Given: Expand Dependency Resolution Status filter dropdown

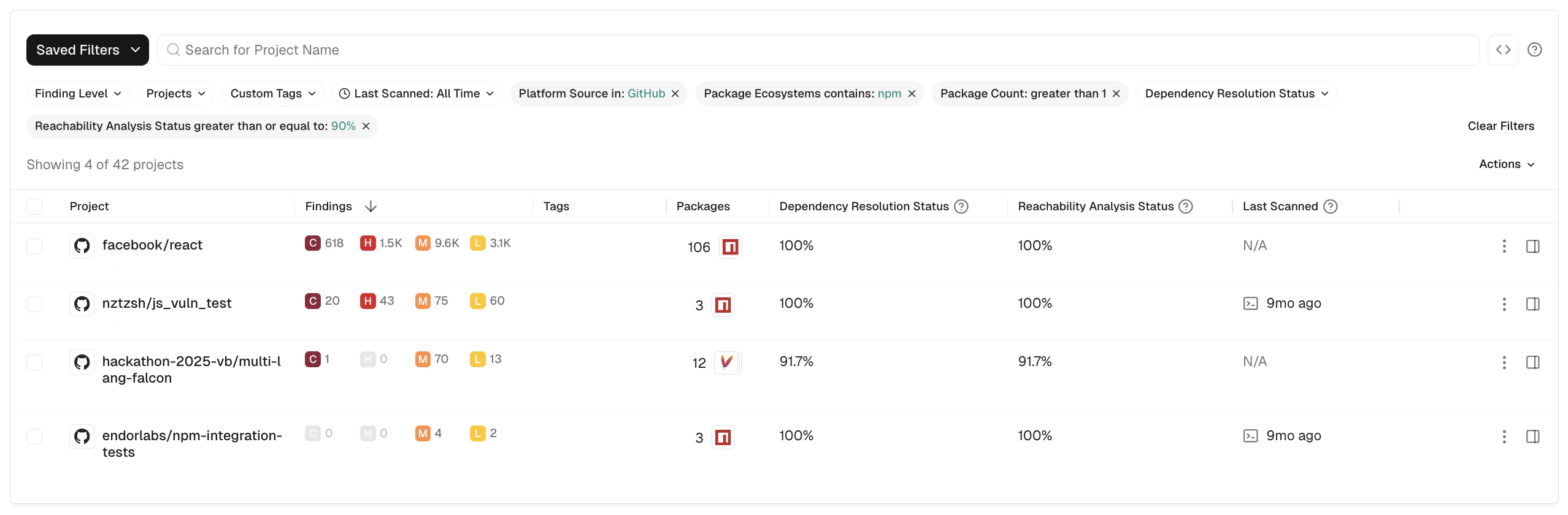Looking at the screenshot, I should click(x=1237, y=93).
